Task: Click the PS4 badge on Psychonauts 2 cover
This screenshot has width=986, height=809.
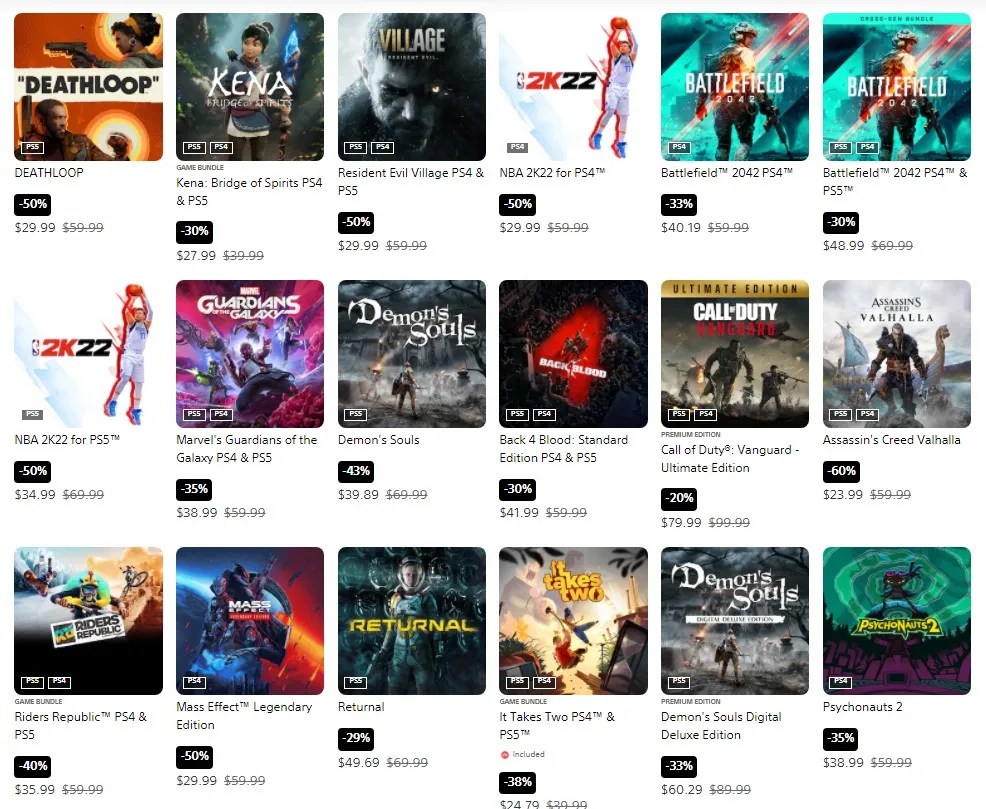Action: [841, 681]
